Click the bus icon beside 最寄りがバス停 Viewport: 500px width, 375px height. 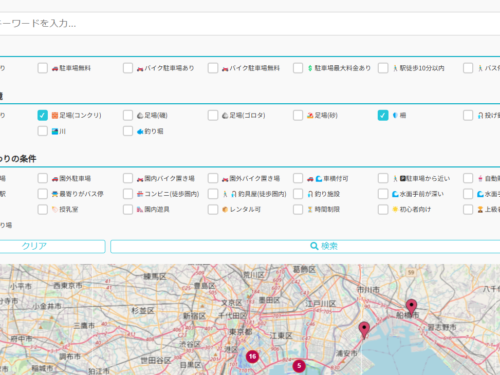(55, 194)
